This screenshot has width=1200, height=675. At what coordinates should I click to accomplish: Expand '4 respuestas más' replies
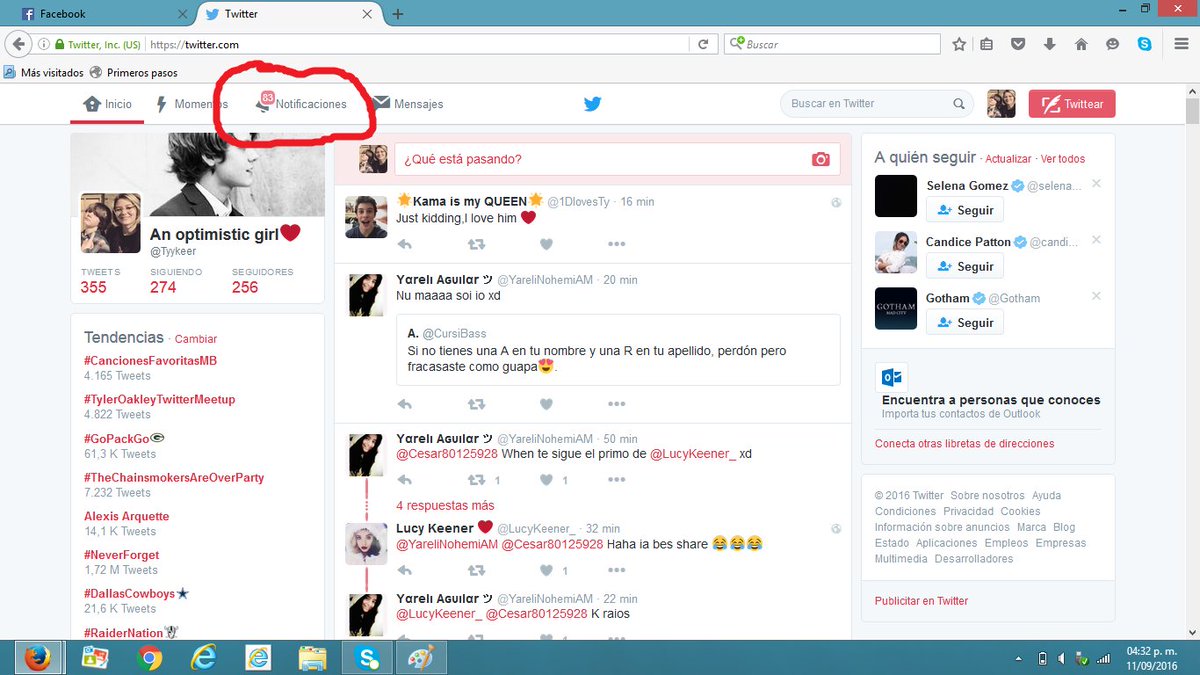click(445, 505)
